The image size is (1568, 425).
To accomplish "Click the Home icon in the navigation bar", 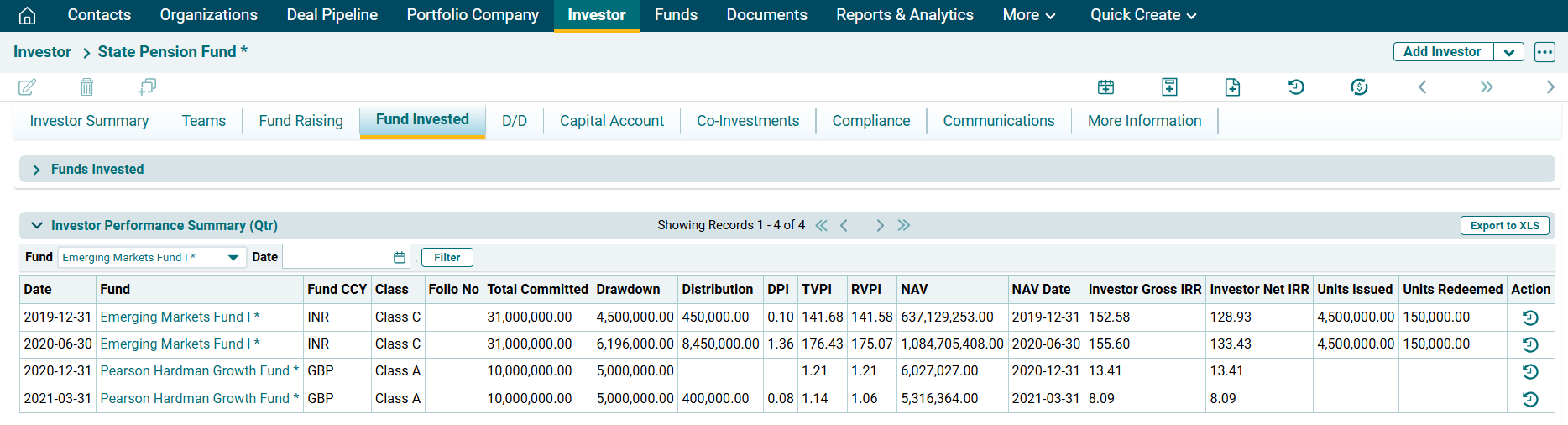I will click(27, 15).
